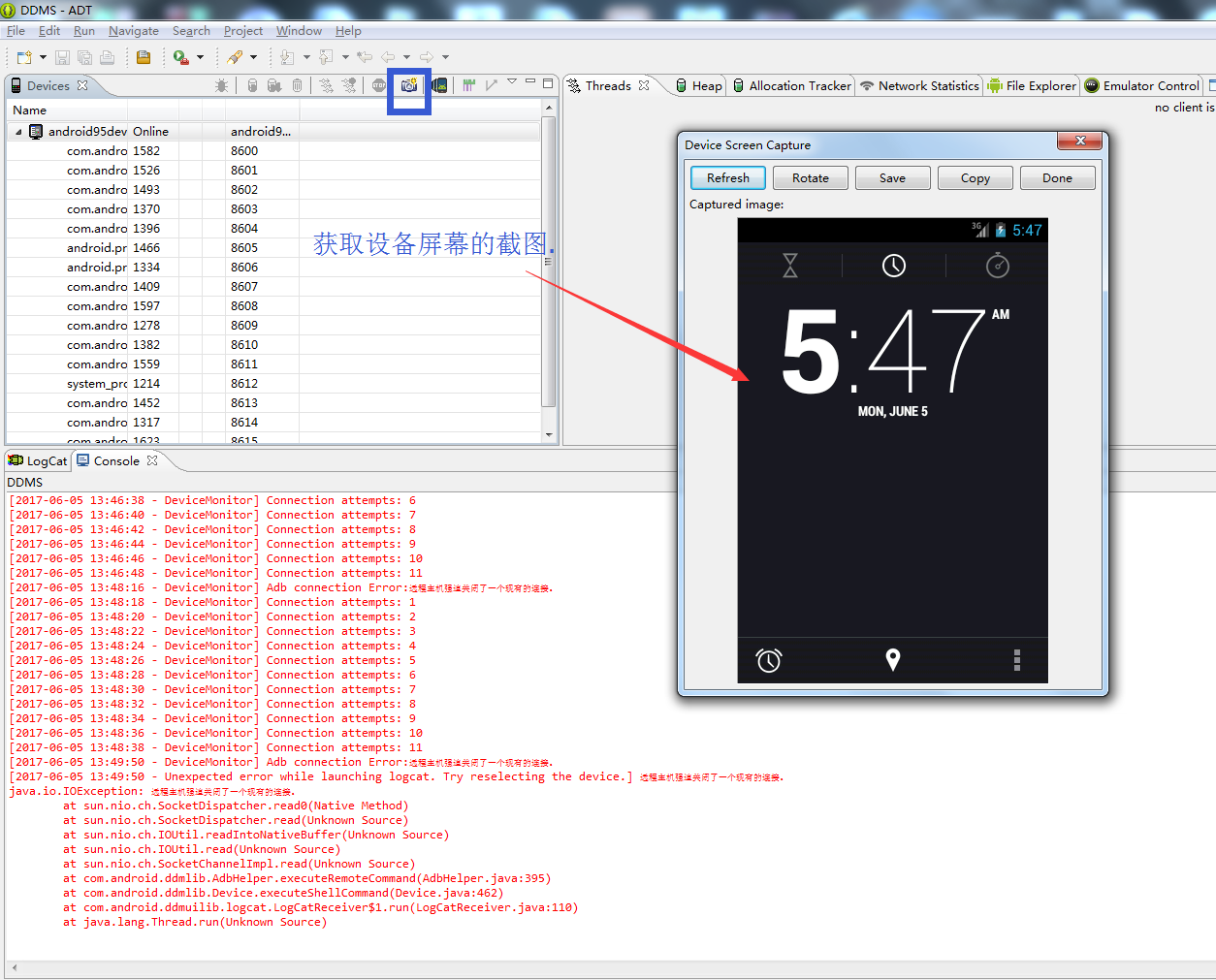Close the Console tab with its X

point(152,460)
